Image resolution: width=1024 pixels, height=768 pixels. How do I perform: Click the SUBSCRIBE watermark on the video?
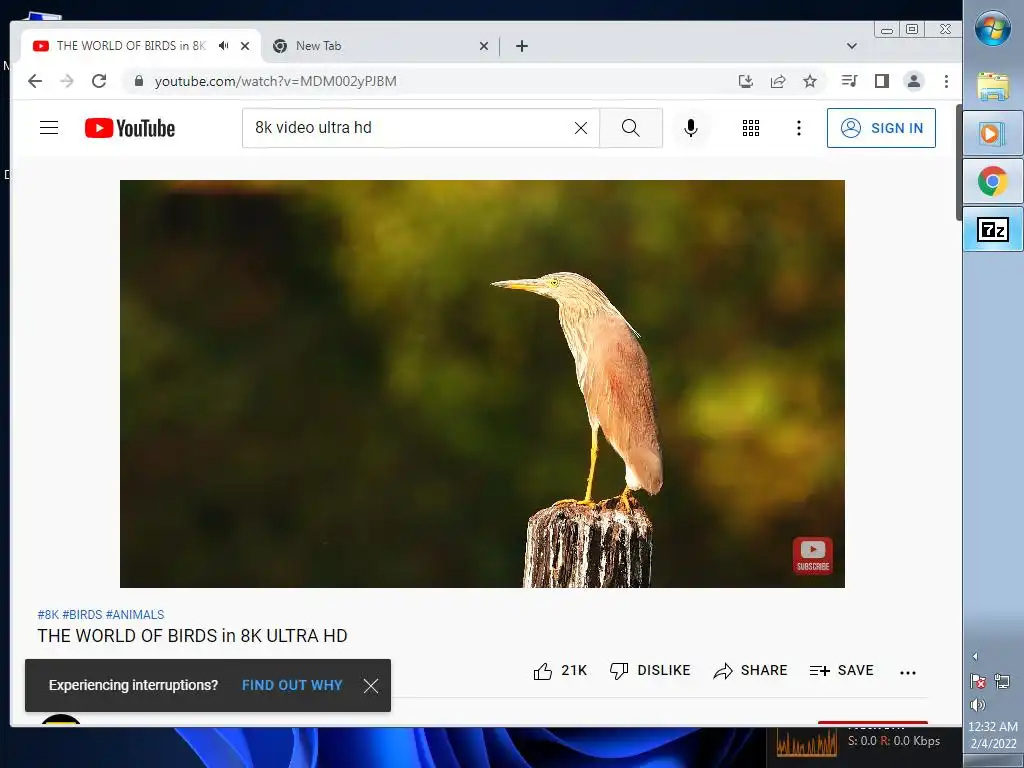(812, 556)
